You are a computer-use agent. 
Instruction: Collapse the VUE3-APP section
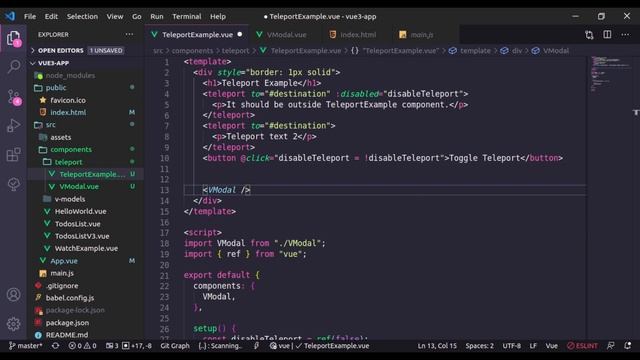86,63
